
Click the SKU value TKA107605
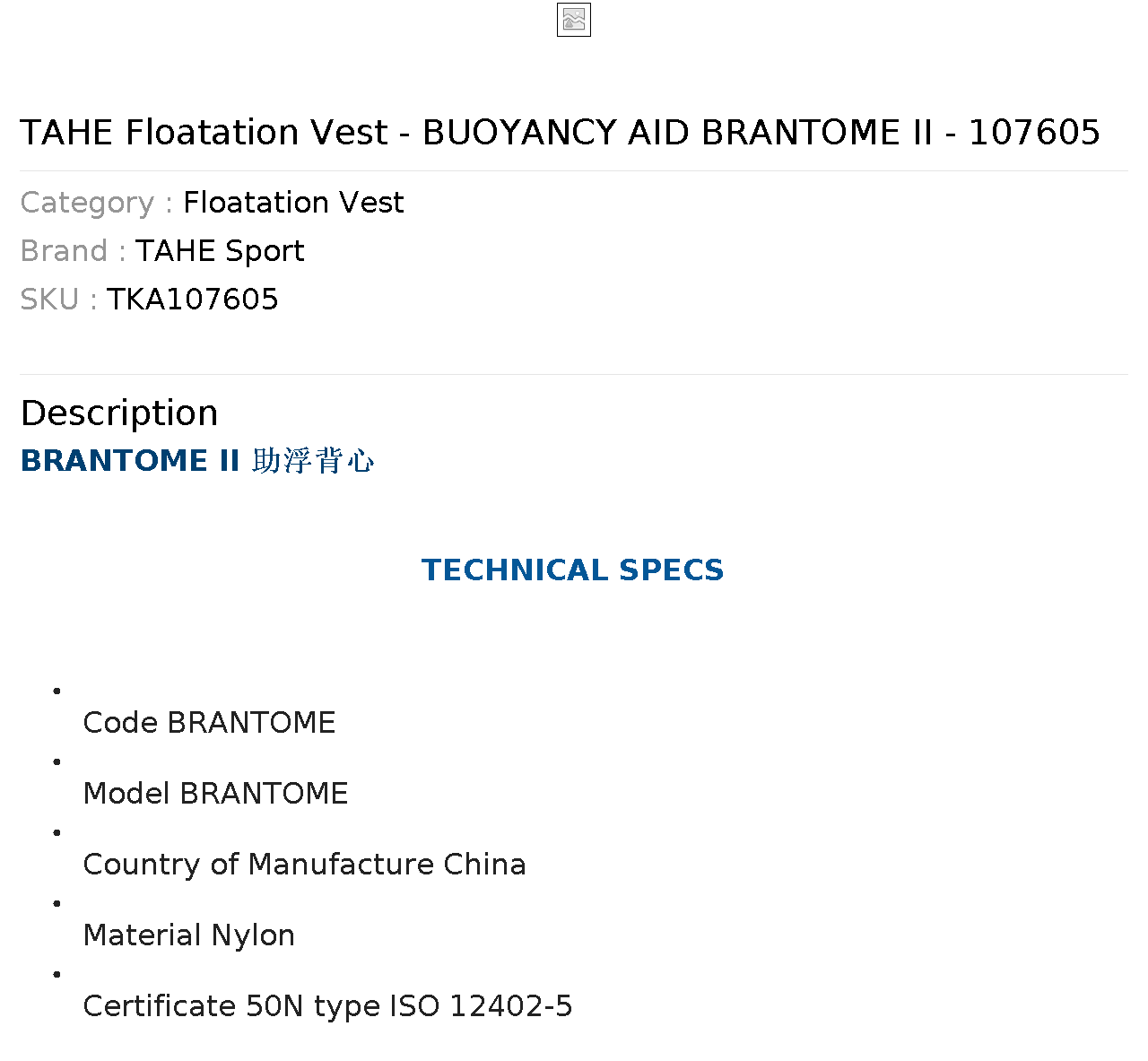point(193,300)
